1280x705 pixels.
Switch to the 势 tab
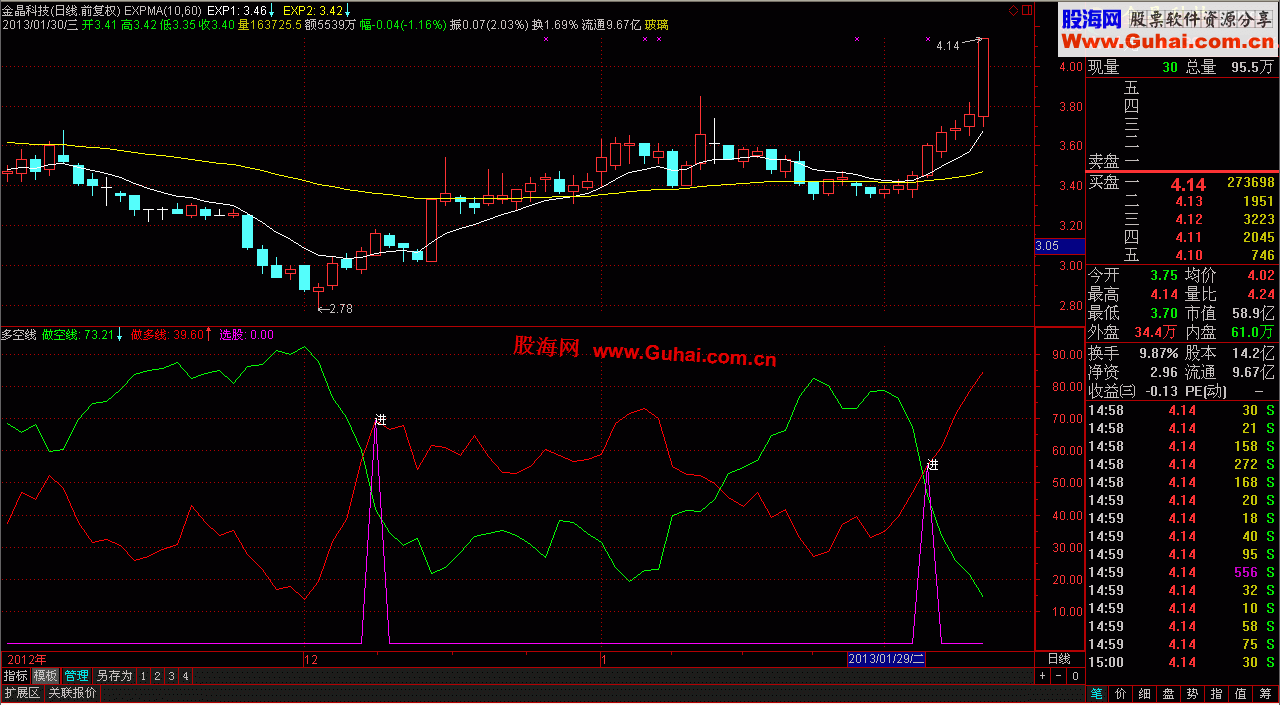pos(1193,693)
